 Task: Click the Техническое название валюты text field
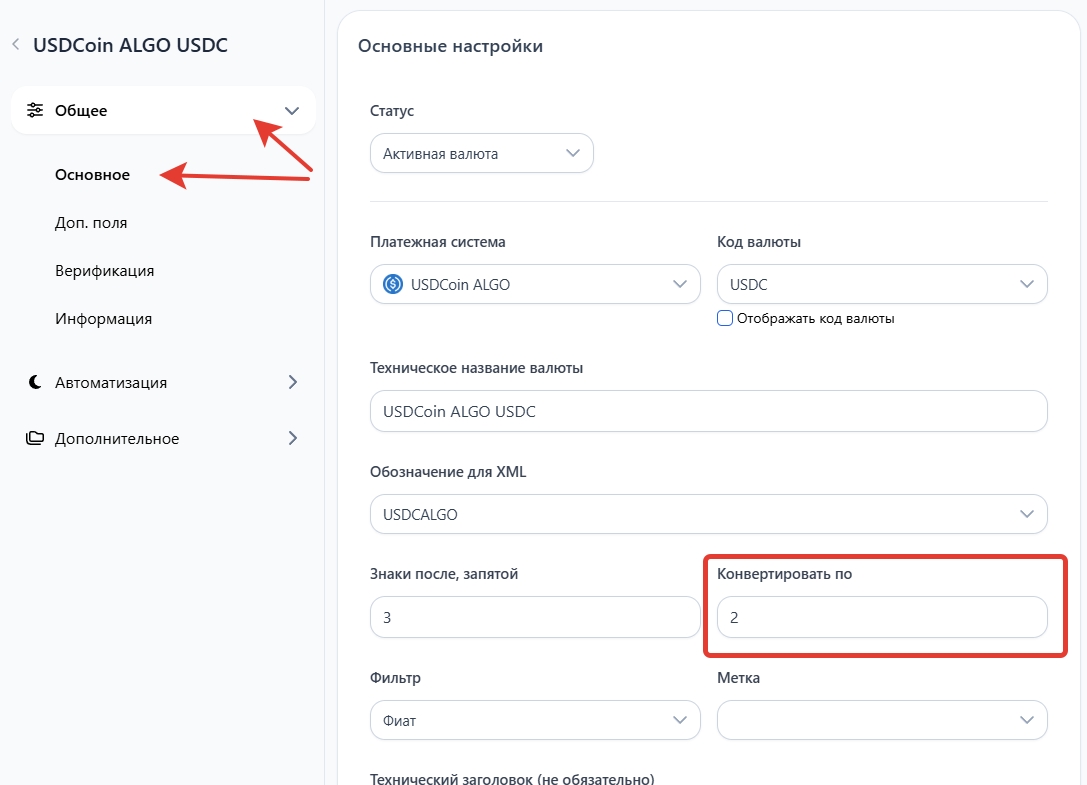click(x=708, y=411)
